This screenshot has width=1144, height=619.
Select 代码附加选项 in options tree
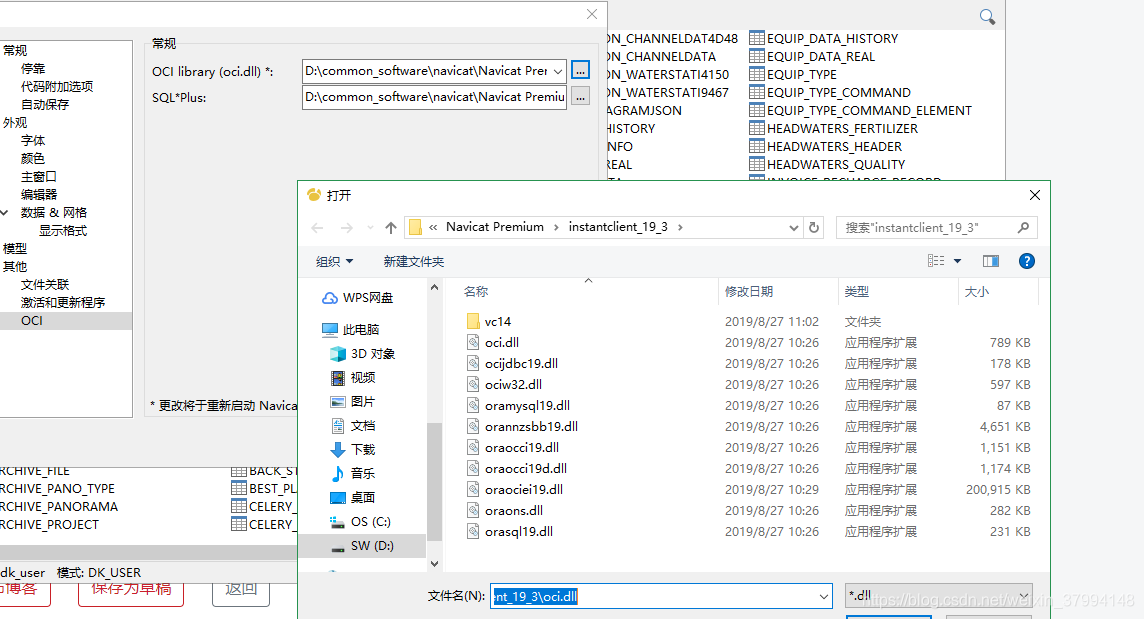57,86
